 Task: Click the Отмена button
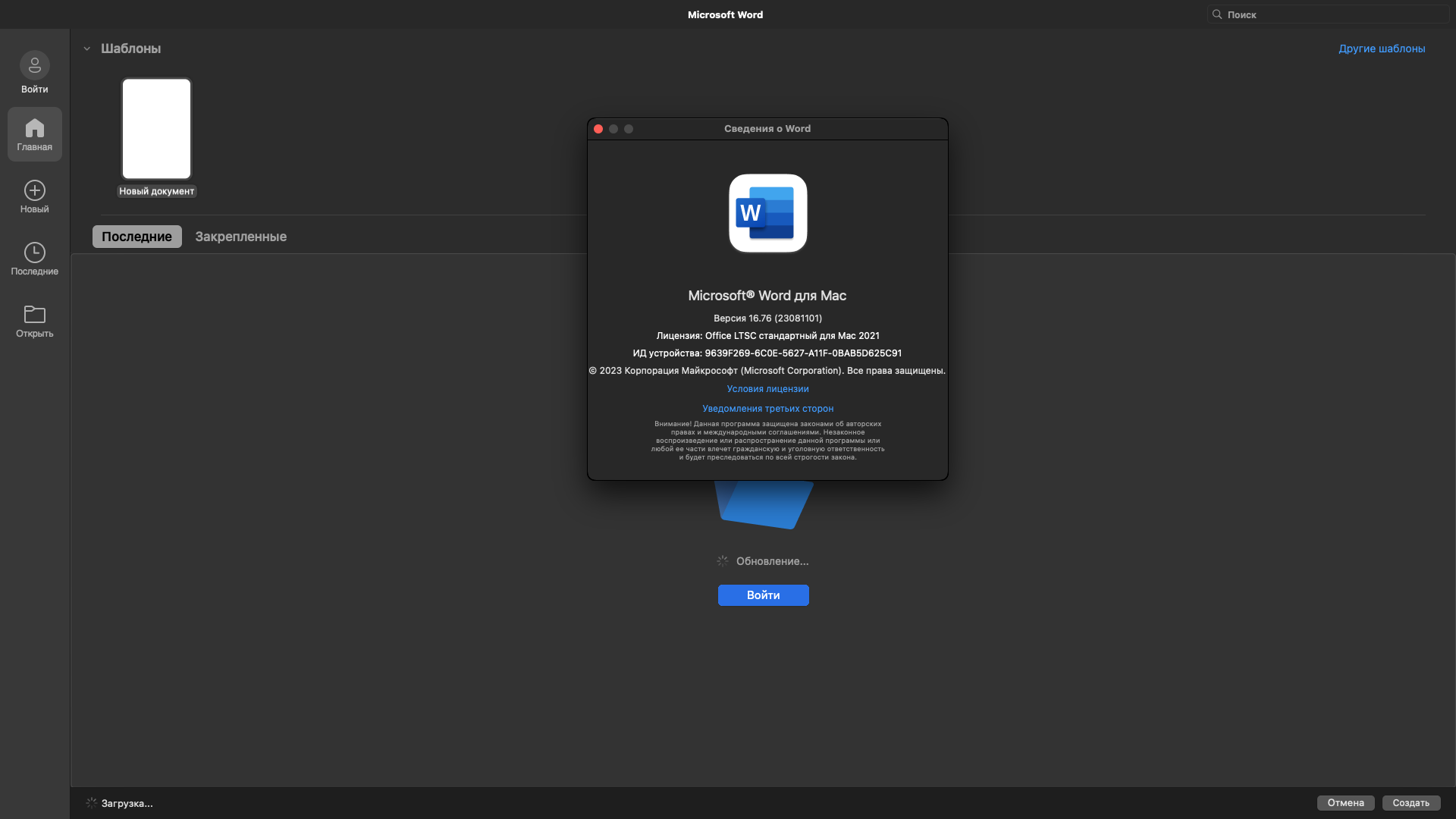[1346, 803]
